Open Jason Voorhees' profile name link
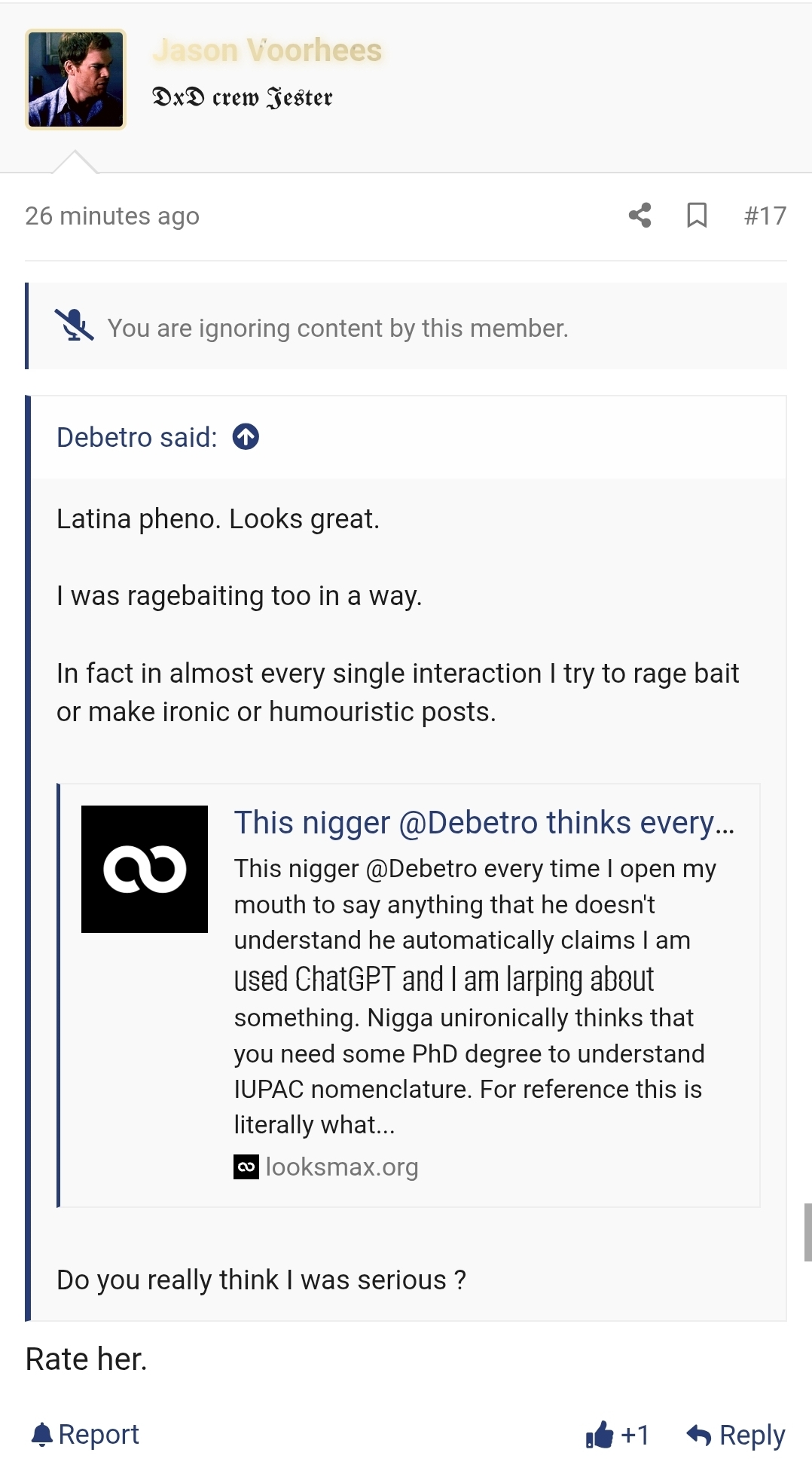 (x=267, y=50)
